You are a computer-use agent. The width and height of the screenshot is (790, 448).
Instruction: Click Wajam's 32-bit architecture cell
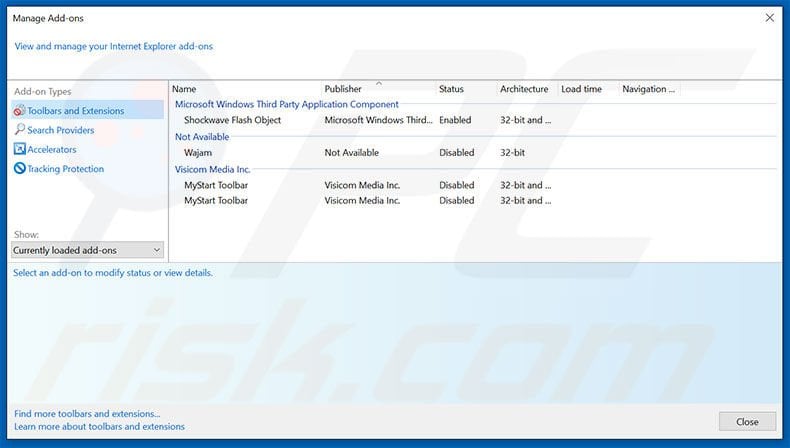512,153
